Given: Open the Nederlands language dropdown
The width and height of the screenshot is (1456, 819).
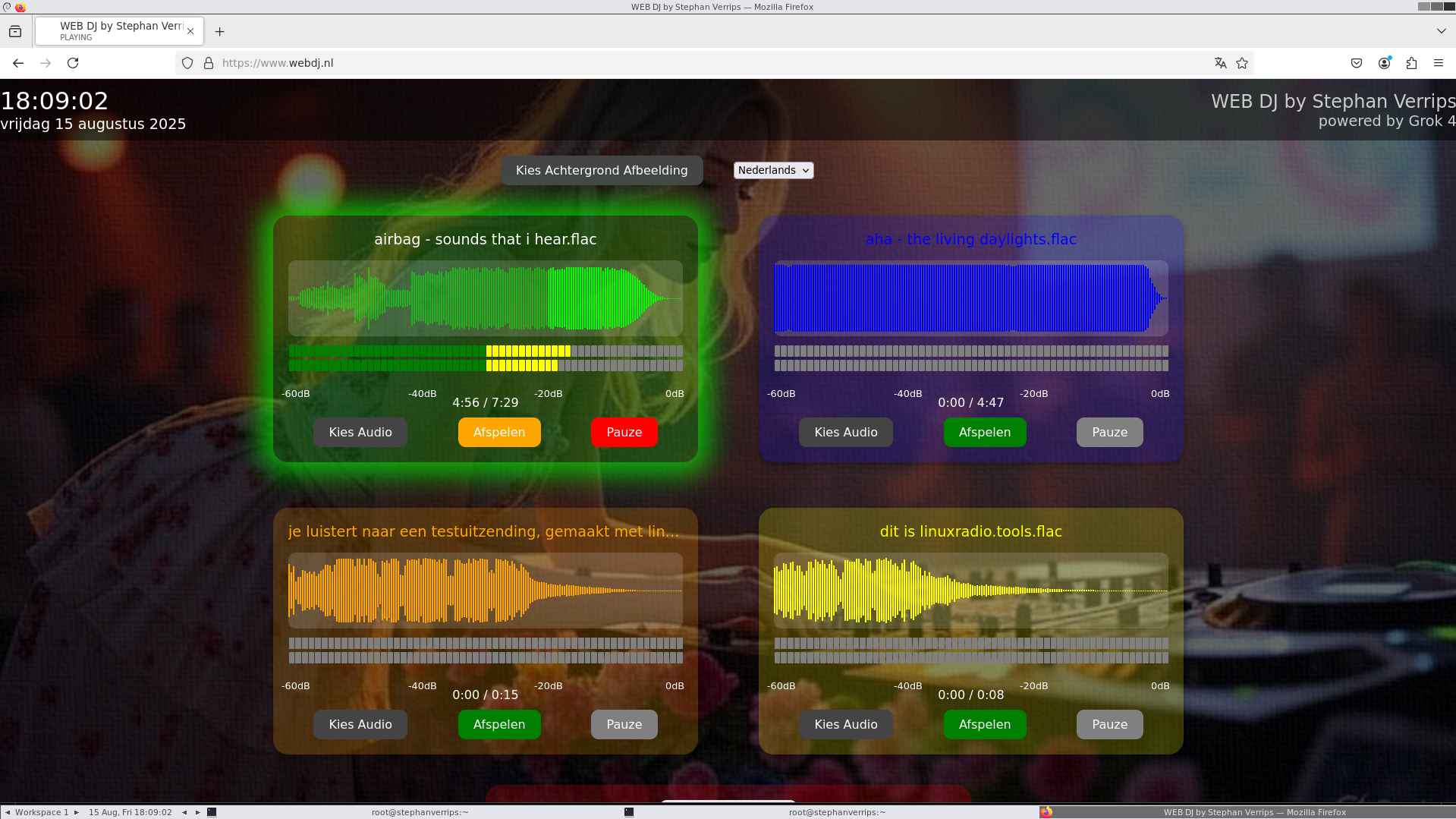Looking at the screenshot, I should 773,170.
